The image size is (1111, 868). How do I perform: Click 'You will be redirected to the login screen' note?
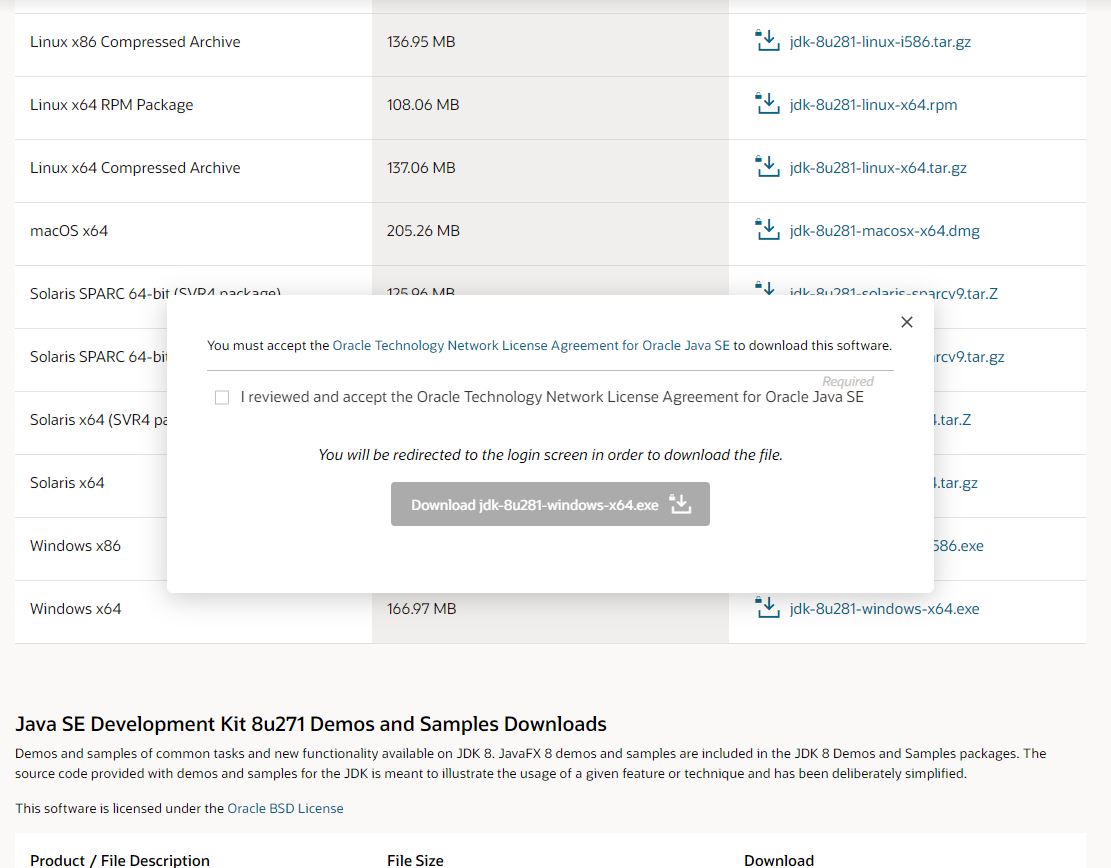[551, 455]
